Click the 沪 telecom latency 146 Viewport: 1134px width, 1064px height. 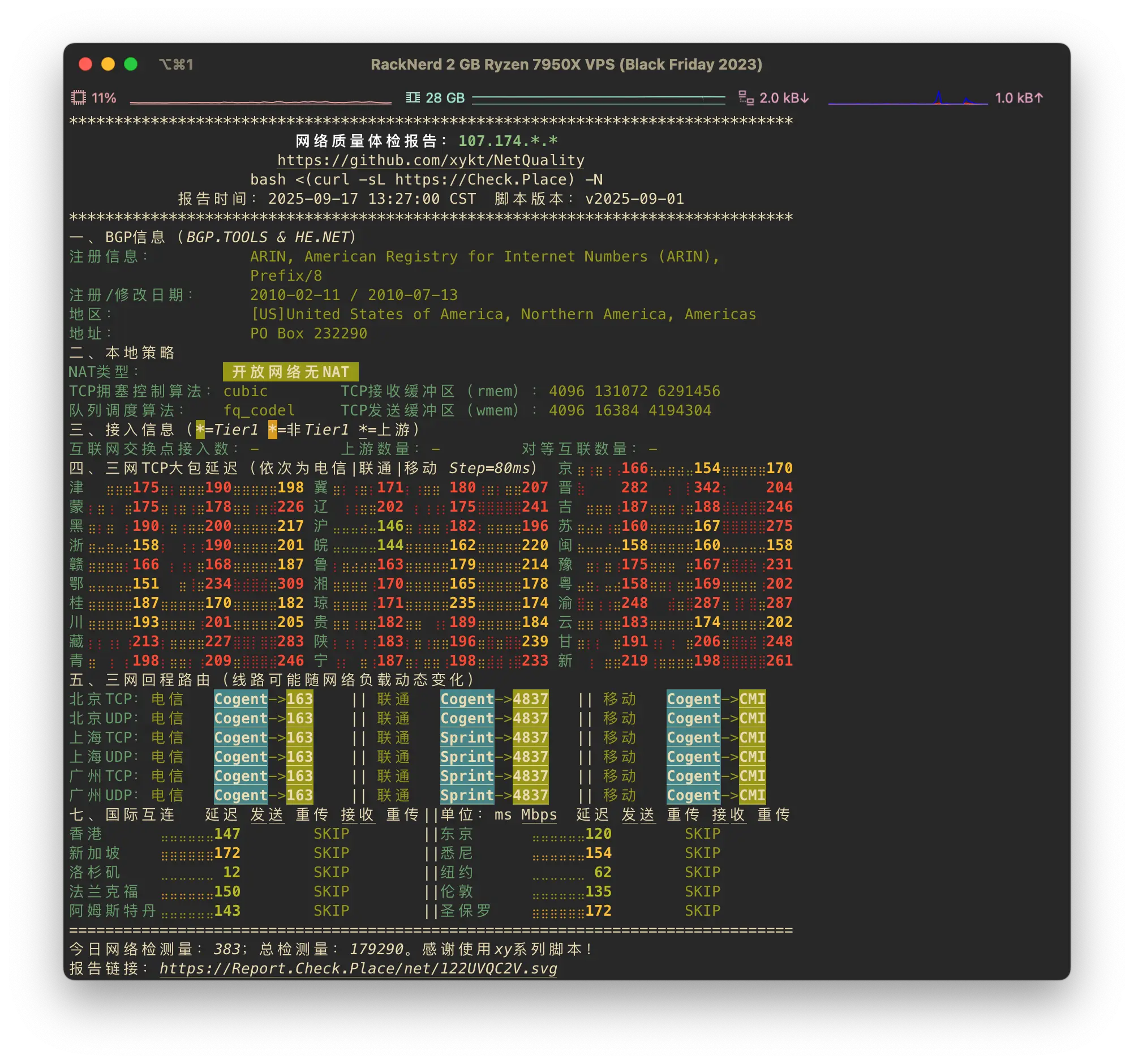(x=390, y=525)
